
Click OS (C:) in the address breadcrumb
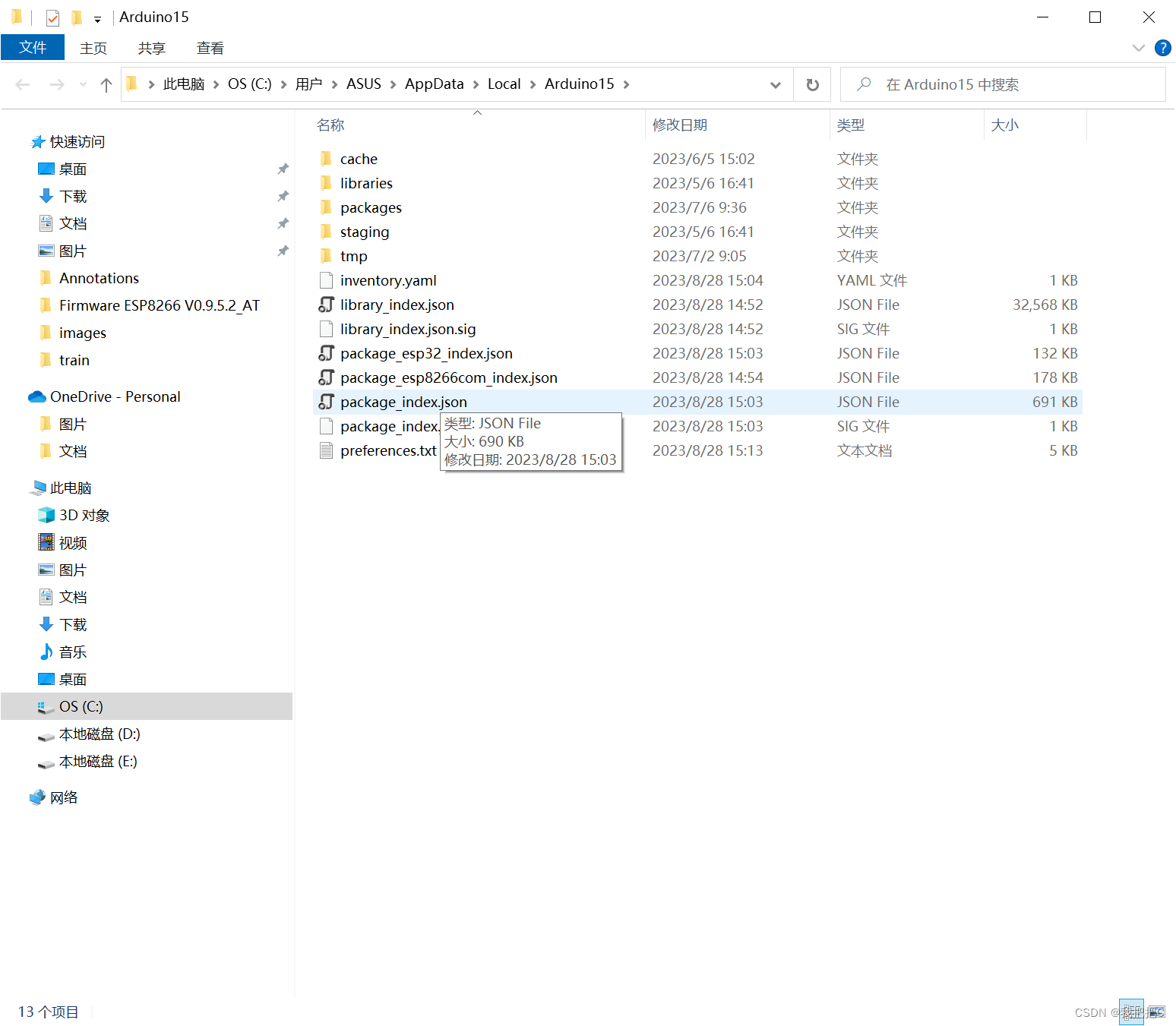pos(250,84)
